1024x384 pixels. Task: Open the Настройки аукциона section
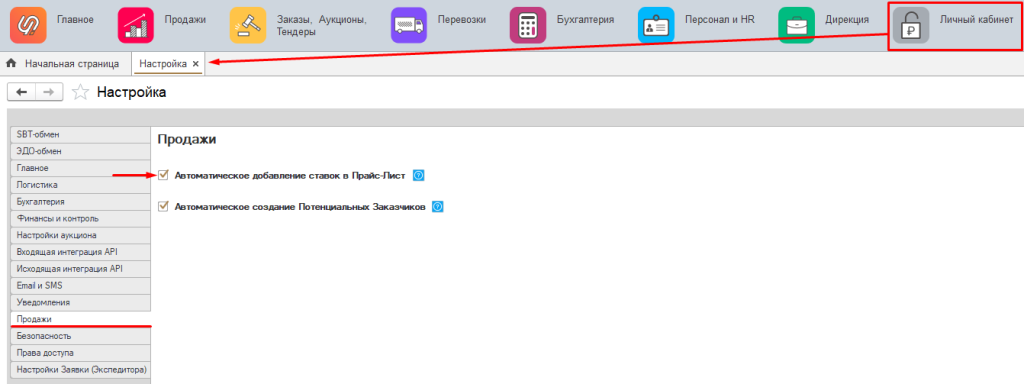click(x=81, y=236)
